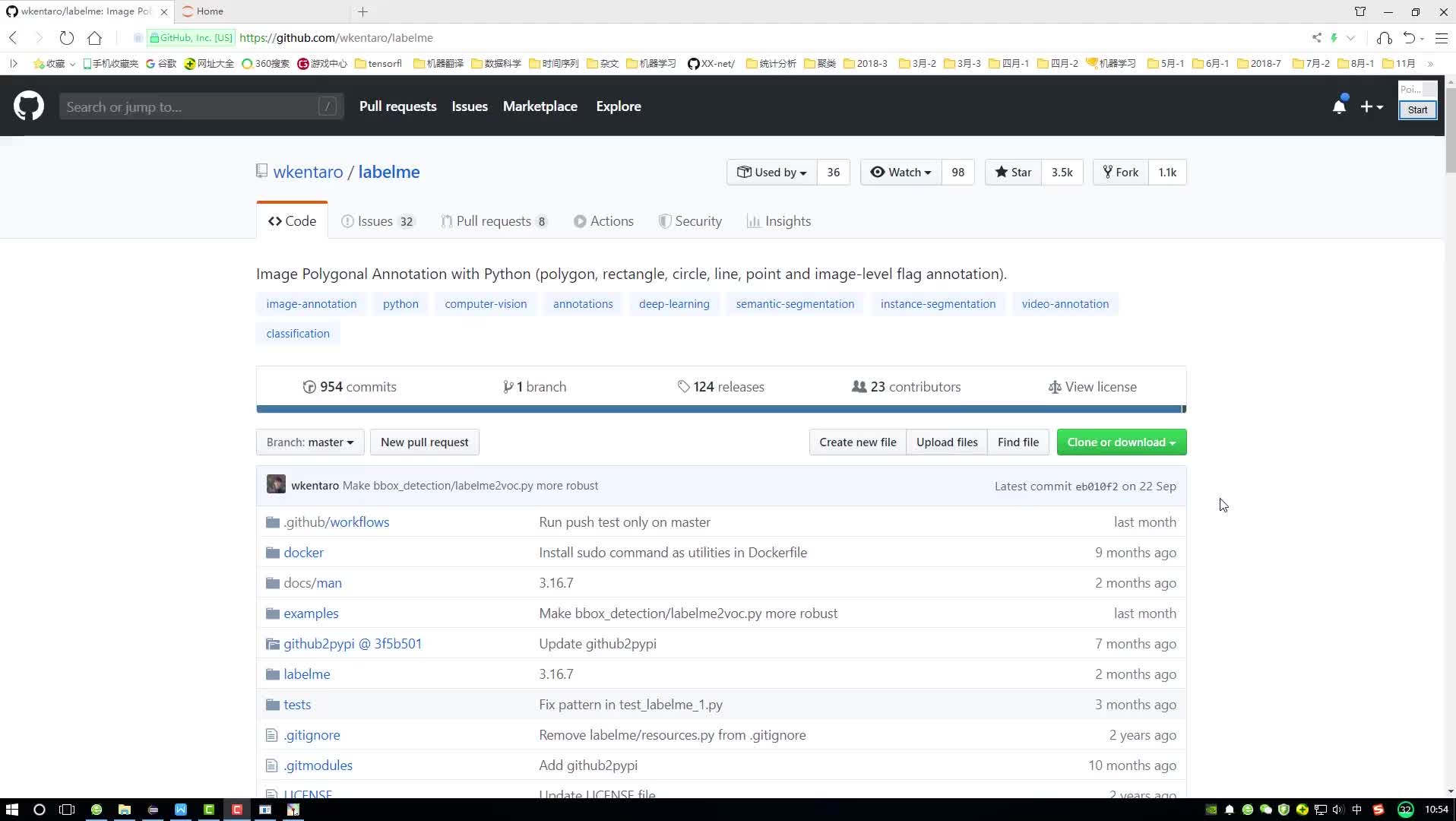
Task: Click wkentaro's avatar in commit bar
Action: pos(276,485)
